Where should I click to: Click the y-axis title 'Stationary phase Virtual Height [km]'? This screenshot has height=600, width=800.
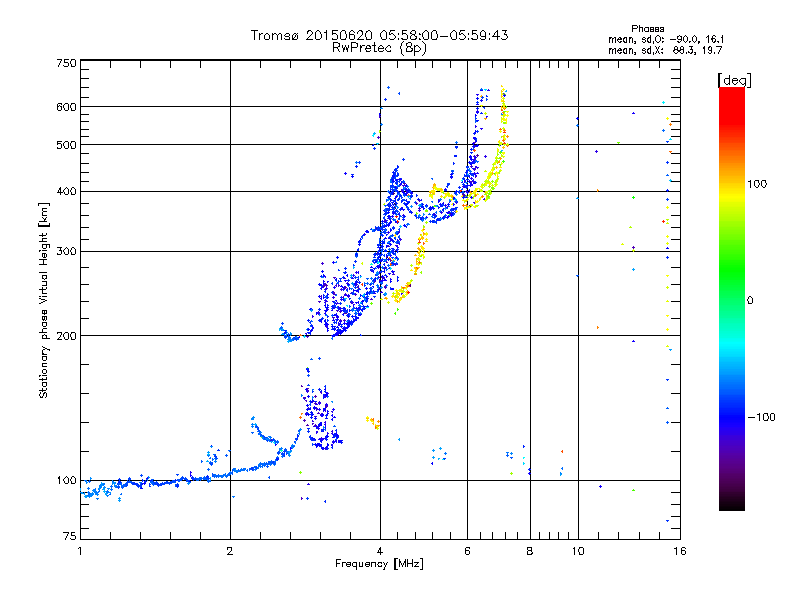tap(43, 300)
